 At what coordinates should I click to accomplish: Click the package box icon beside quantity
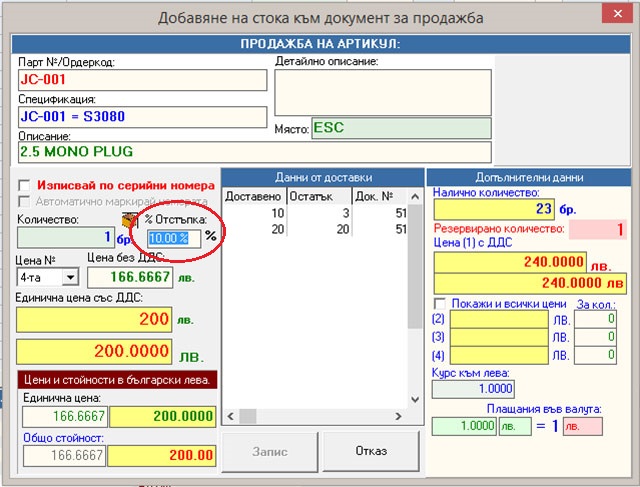pyautogui.click(x=128, y=219)
